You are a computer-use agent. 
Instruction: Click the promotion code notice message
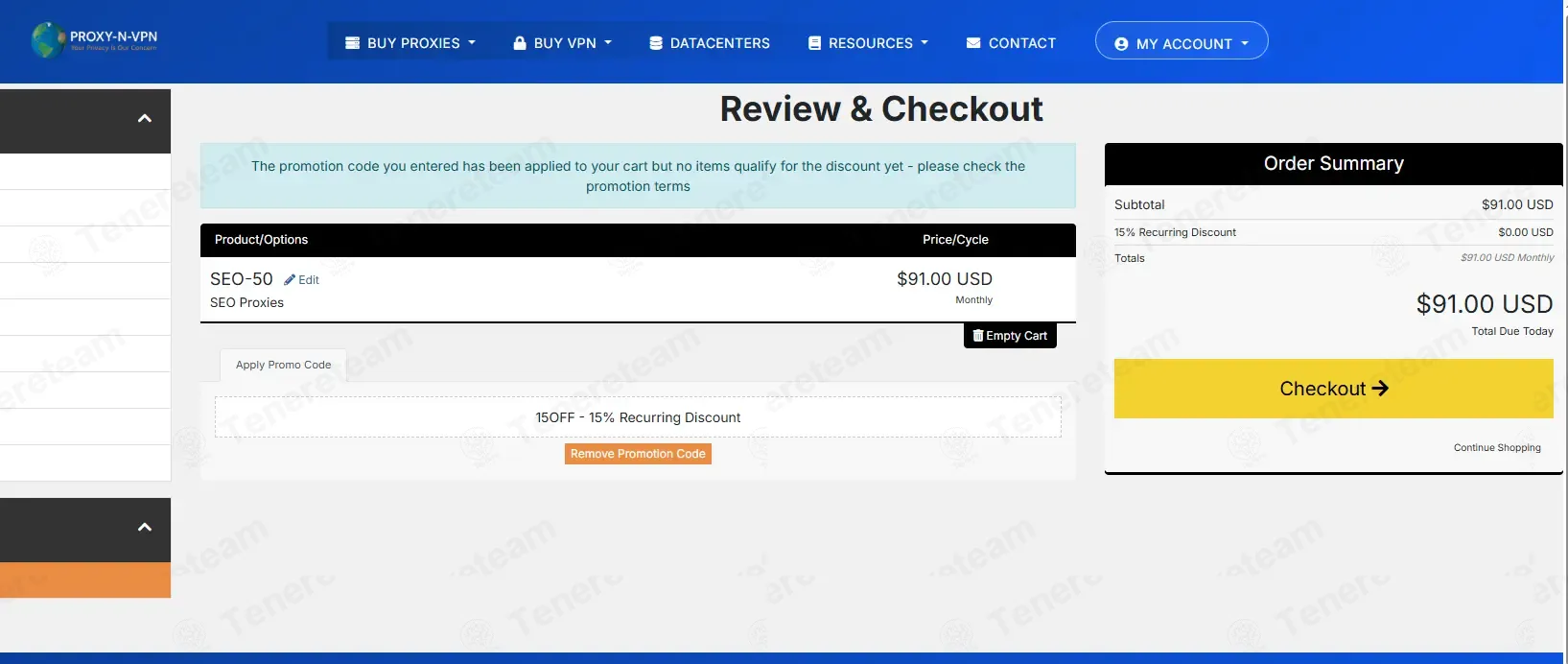coord(638,176)
